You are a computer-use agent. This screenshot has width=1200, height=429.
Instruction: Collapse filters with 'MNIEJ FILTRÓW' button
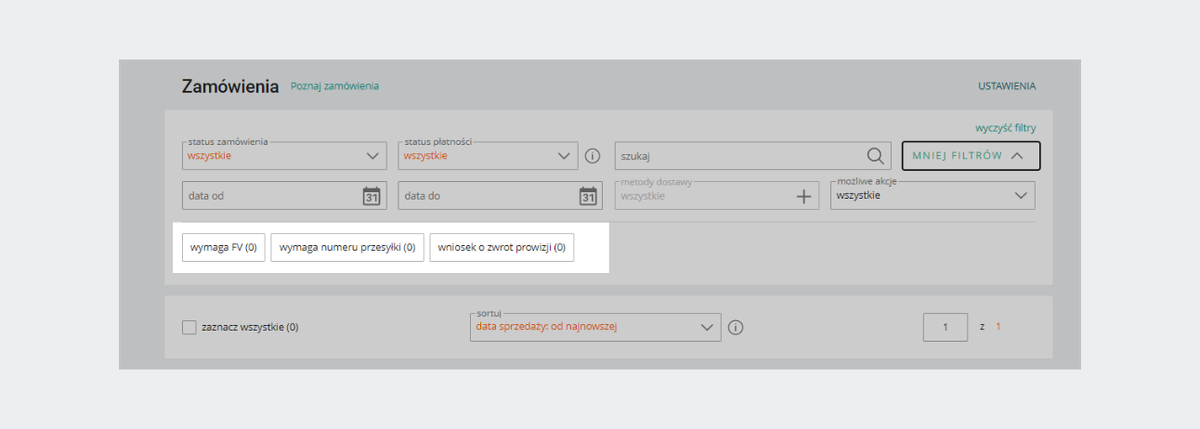pyautogui.click(x=971, y=156)
